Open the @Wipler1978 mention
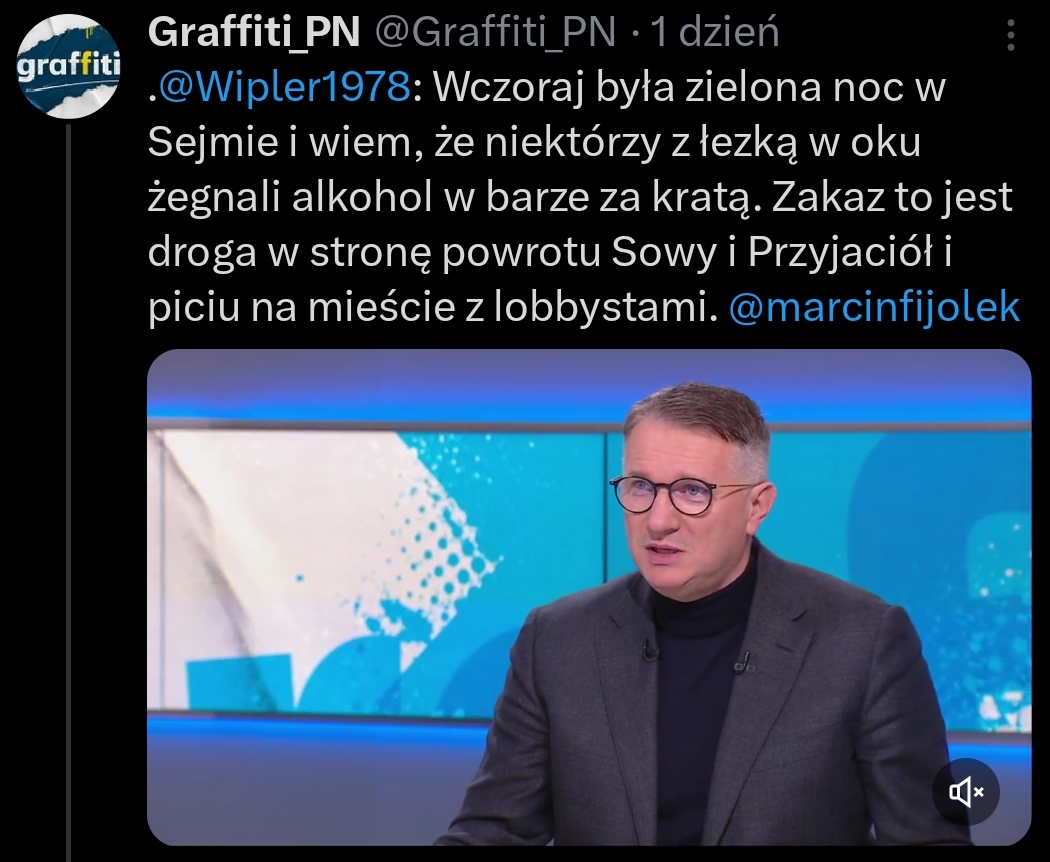 click(x=283, y=86)
